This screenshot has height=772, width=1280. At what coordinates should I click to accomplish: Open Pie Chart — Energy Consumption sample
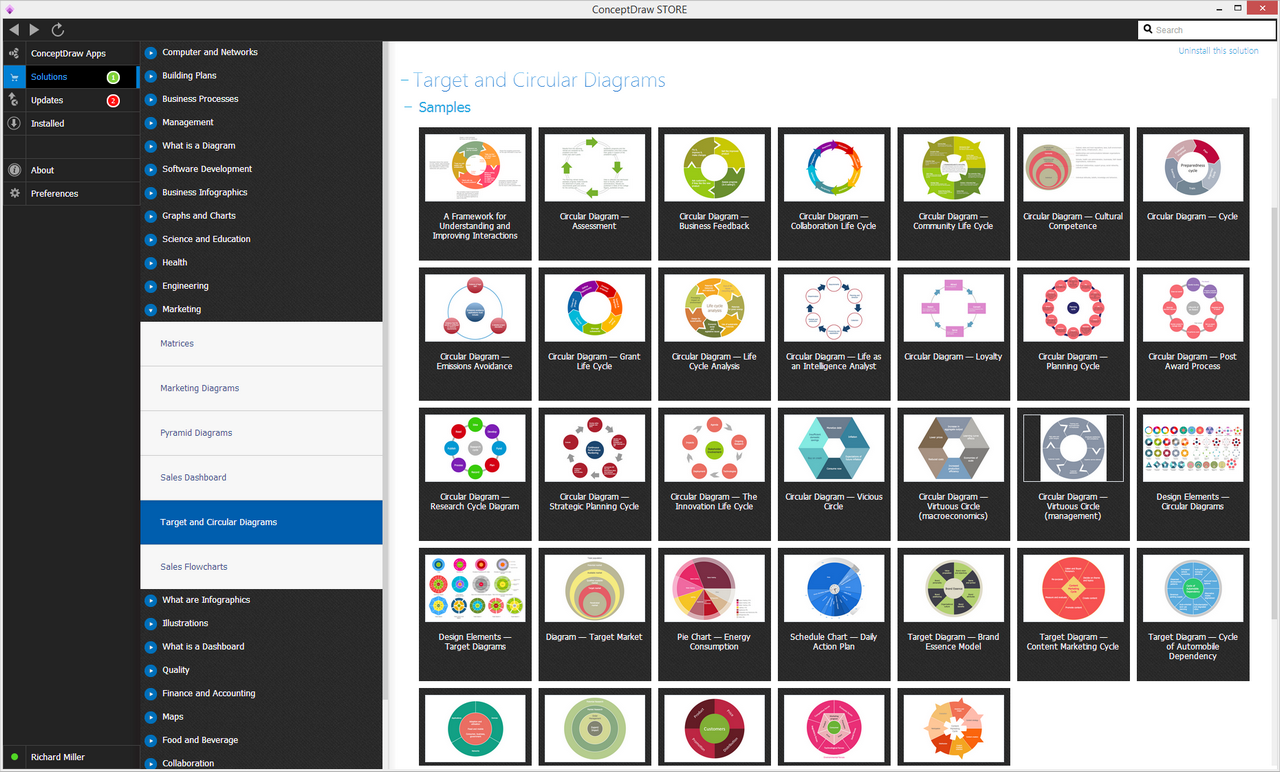[x=714, y=614]
